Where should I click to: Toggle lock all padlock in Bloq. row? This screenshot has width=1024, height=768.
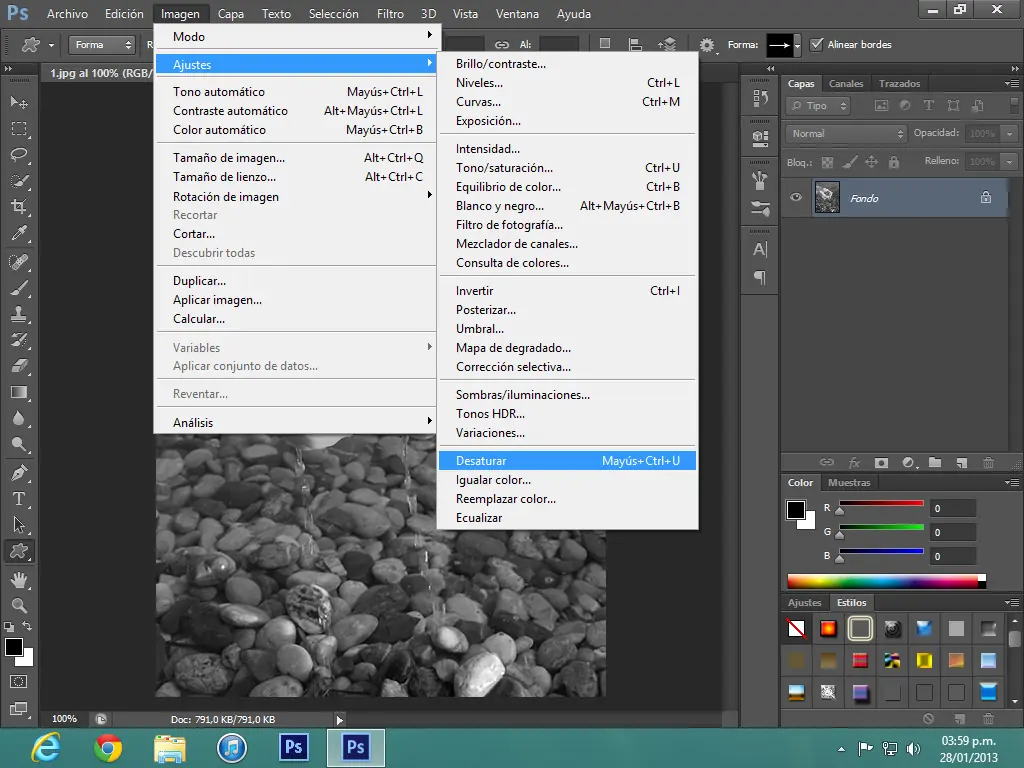pos(893,162)
